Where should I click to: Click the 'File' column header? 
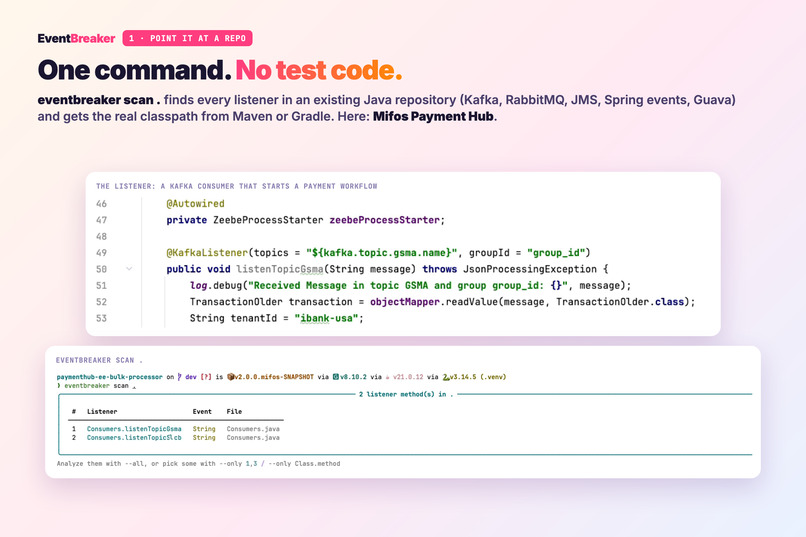[234, 412]
